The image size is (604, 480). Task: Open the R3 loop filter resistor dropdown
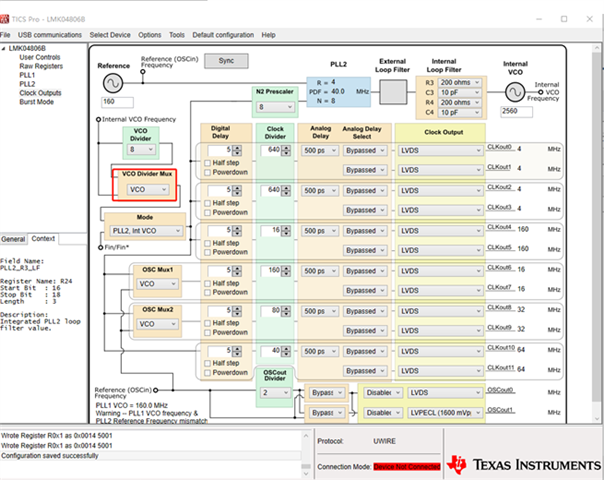click(x=460, y=82)
